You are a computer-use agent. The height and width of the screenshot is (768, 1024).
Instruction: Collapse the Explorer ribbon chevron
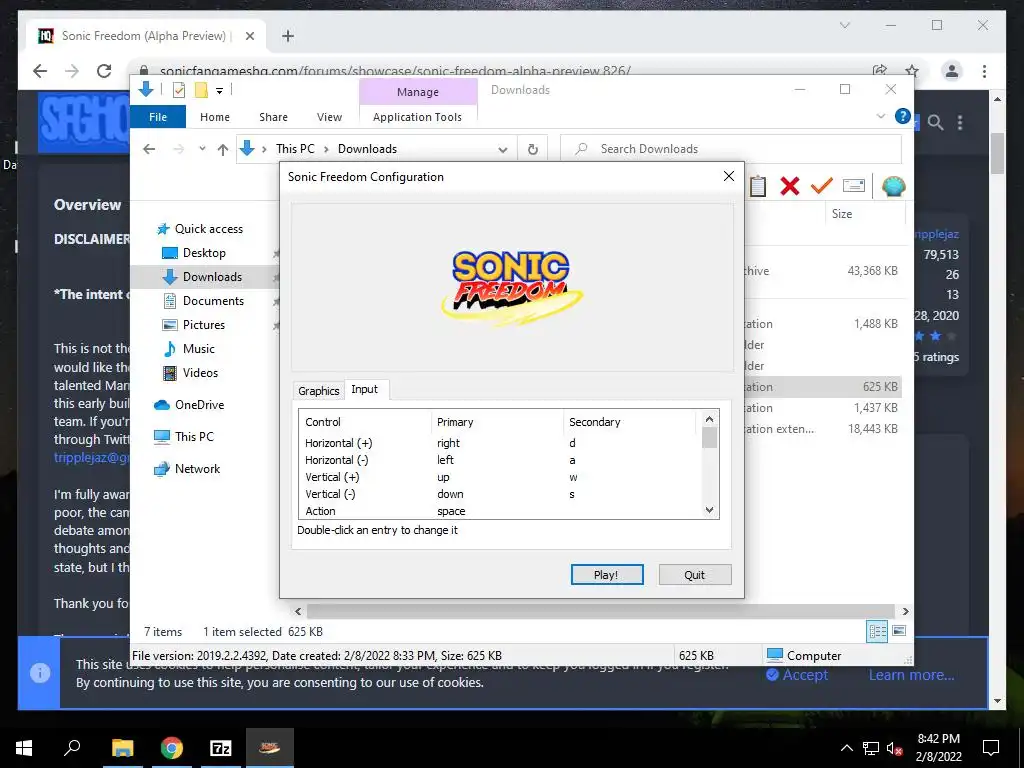(881, 116)
